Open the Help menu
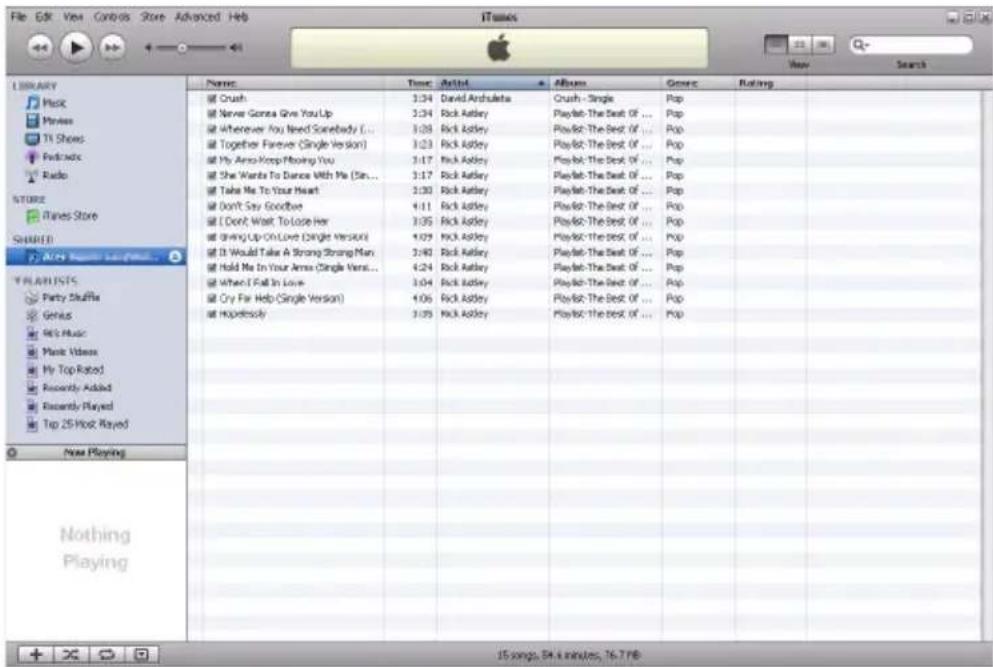Viewport: 993px width, 667px height. point(238,16)
